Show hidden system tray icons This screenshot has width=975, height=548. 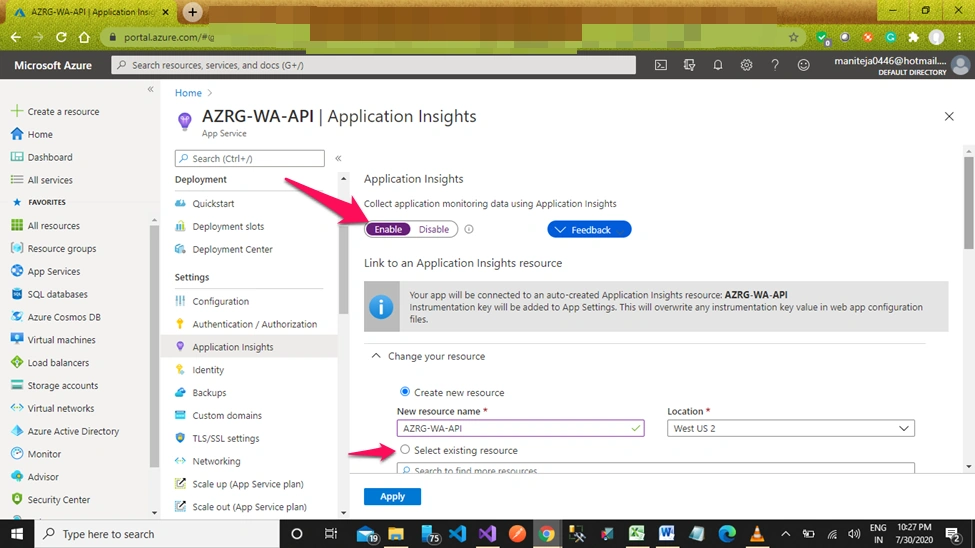[x=785, y=534]
